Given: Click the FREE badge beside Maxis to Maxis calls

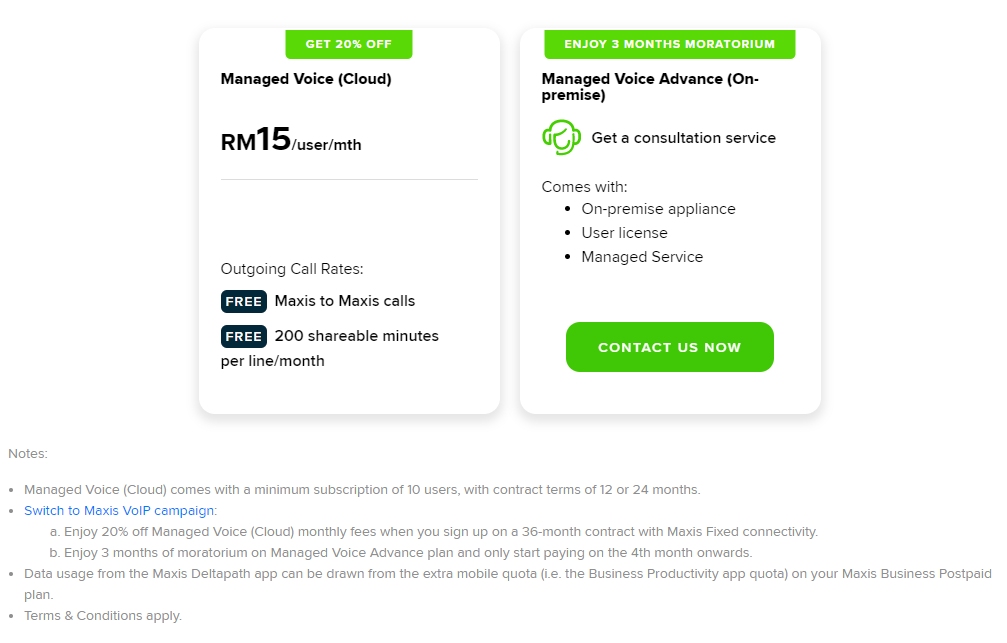Looking at the screenshot, I should click(x=243, y=301).
